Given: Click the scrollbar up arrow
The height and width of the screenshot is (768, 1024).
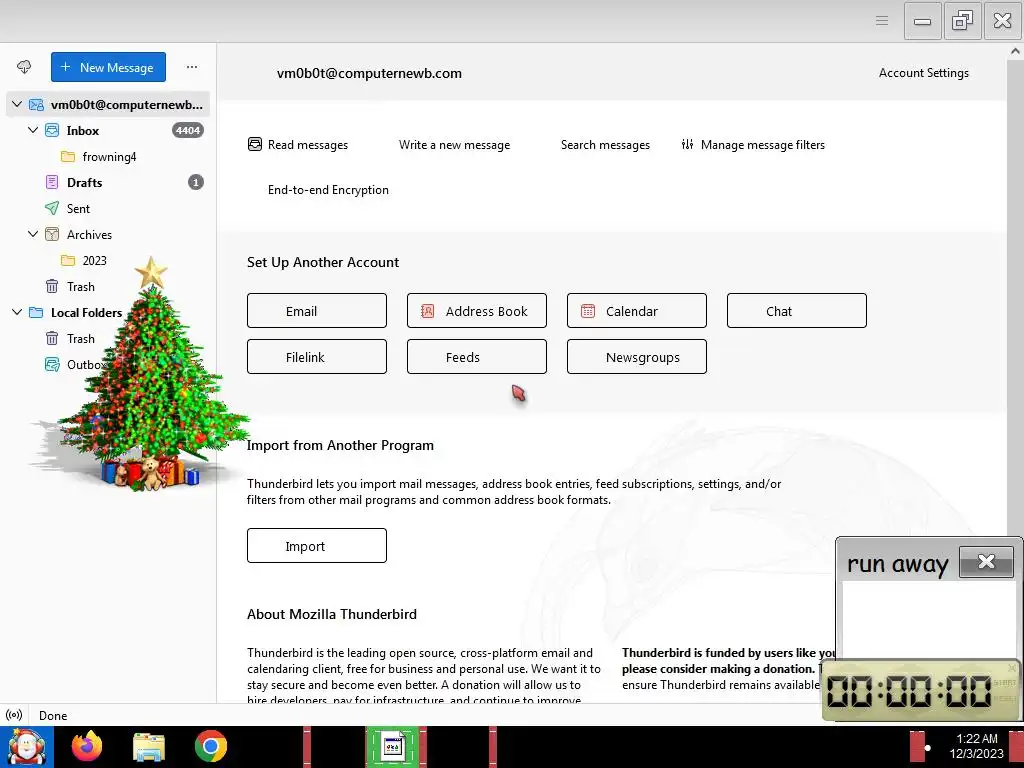Looking at the screenshot, I should pos(1016,51).
